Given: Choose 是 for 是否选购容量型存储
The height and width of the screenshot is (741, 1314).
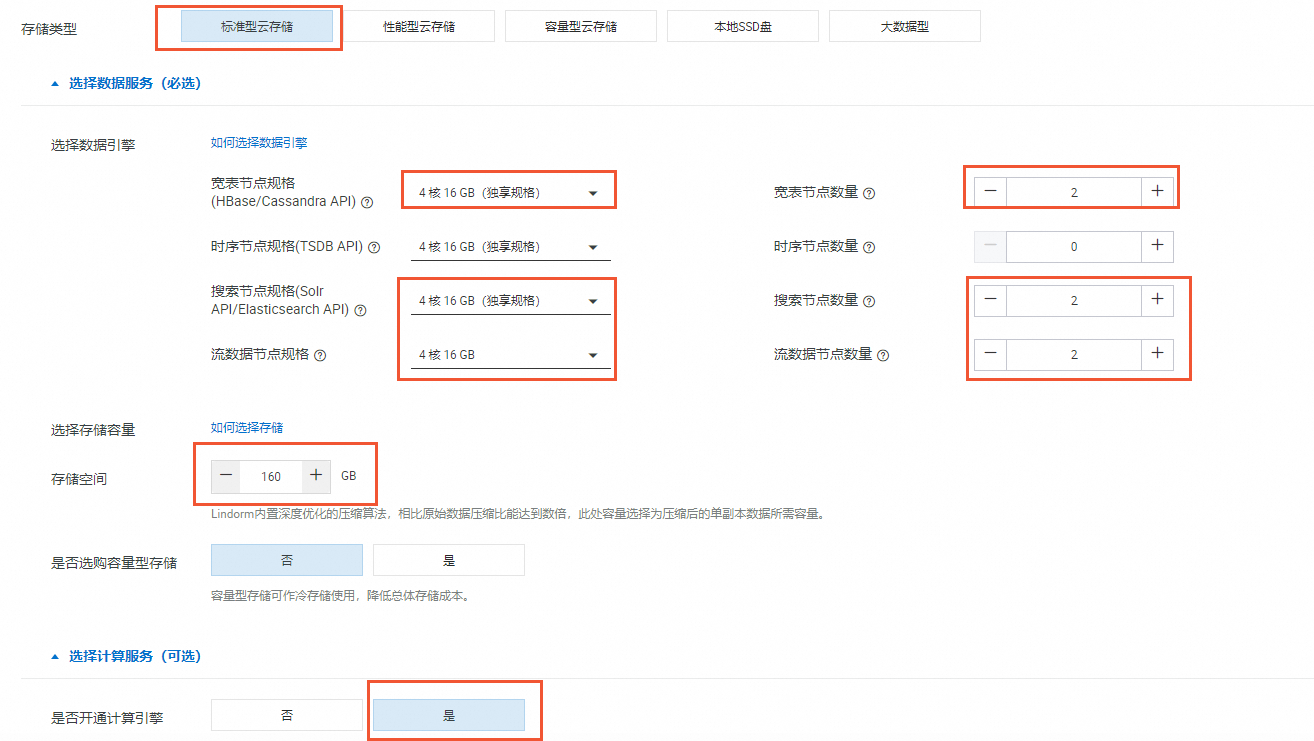Looking at the screenshot, I should click(x=449, y=560).
